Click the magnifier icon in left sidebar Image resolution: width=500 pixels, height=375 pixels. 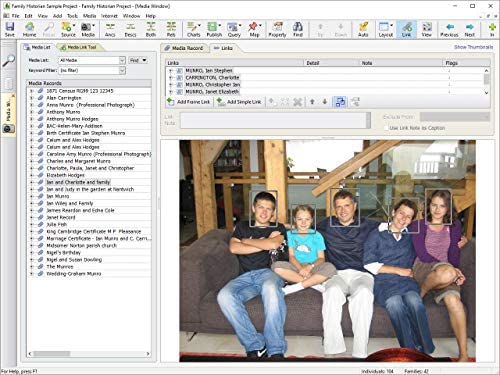click(9, 60)
